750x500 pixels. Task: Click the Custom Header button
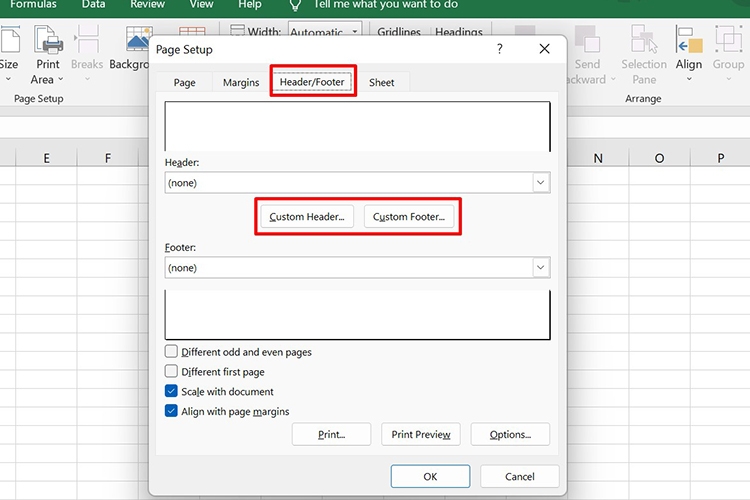(307, 217)
